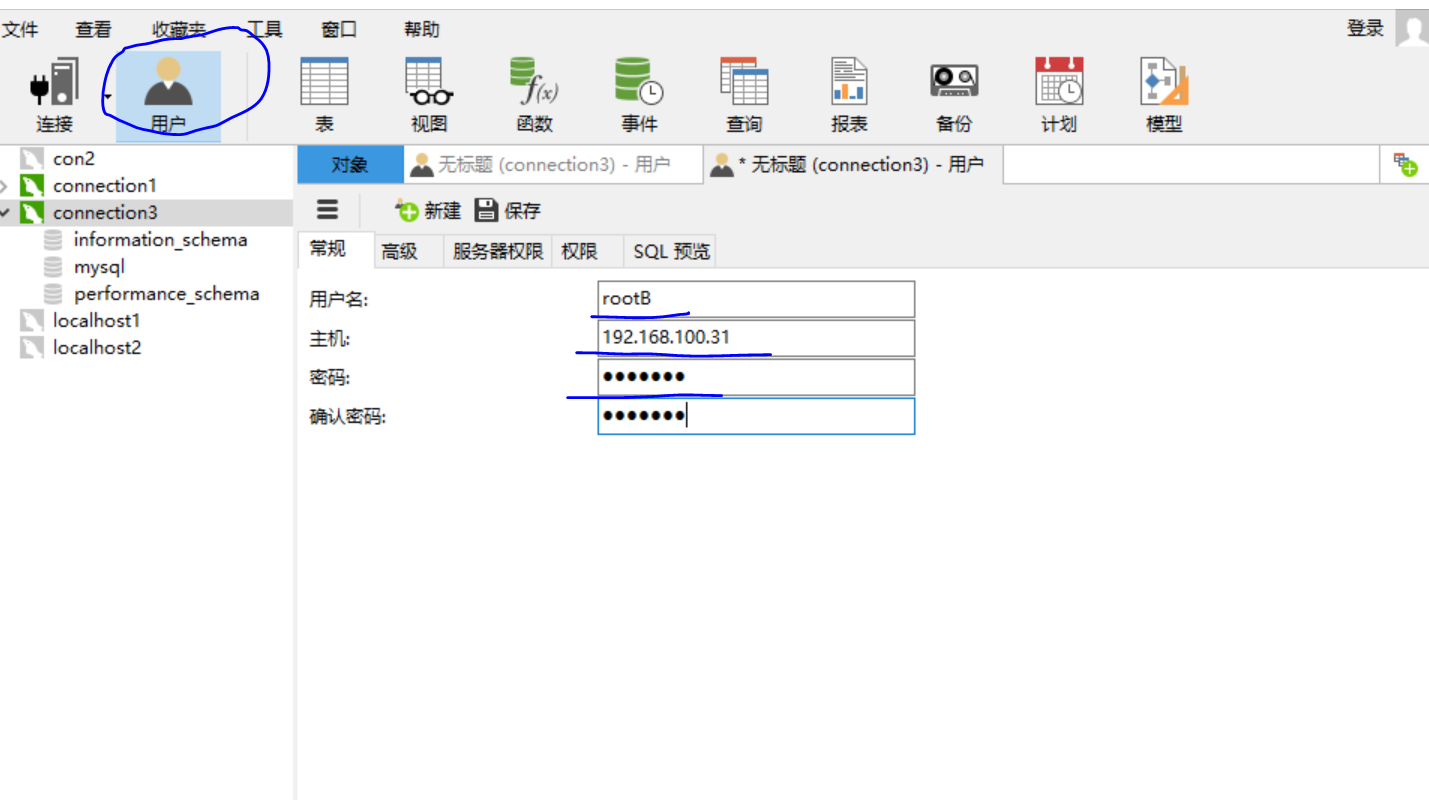Open the 工具 tools menu
Screen dimensions: 1429x800
coord(264,30)
